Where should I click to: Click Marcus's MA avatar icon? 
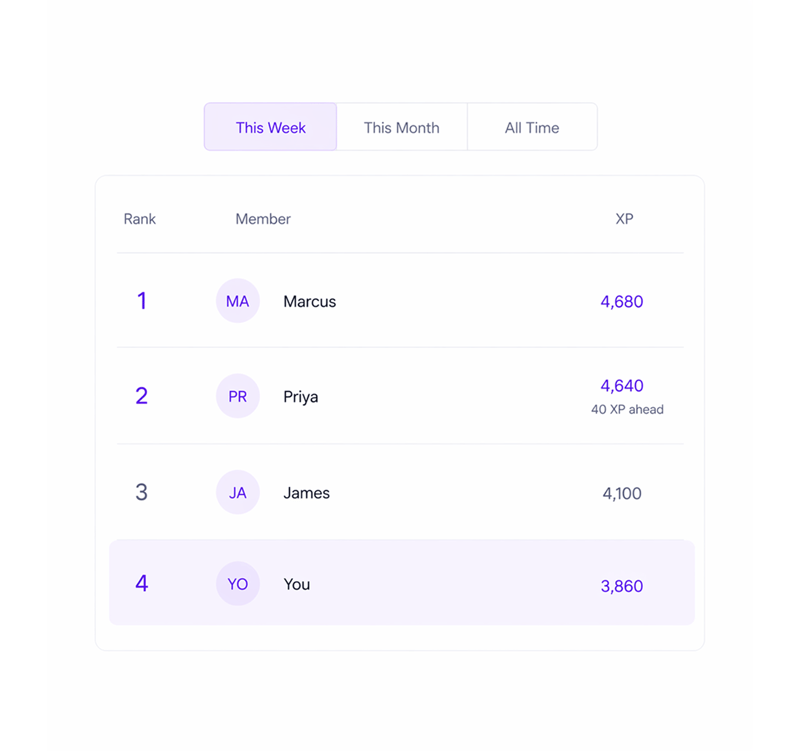point(238,301)
